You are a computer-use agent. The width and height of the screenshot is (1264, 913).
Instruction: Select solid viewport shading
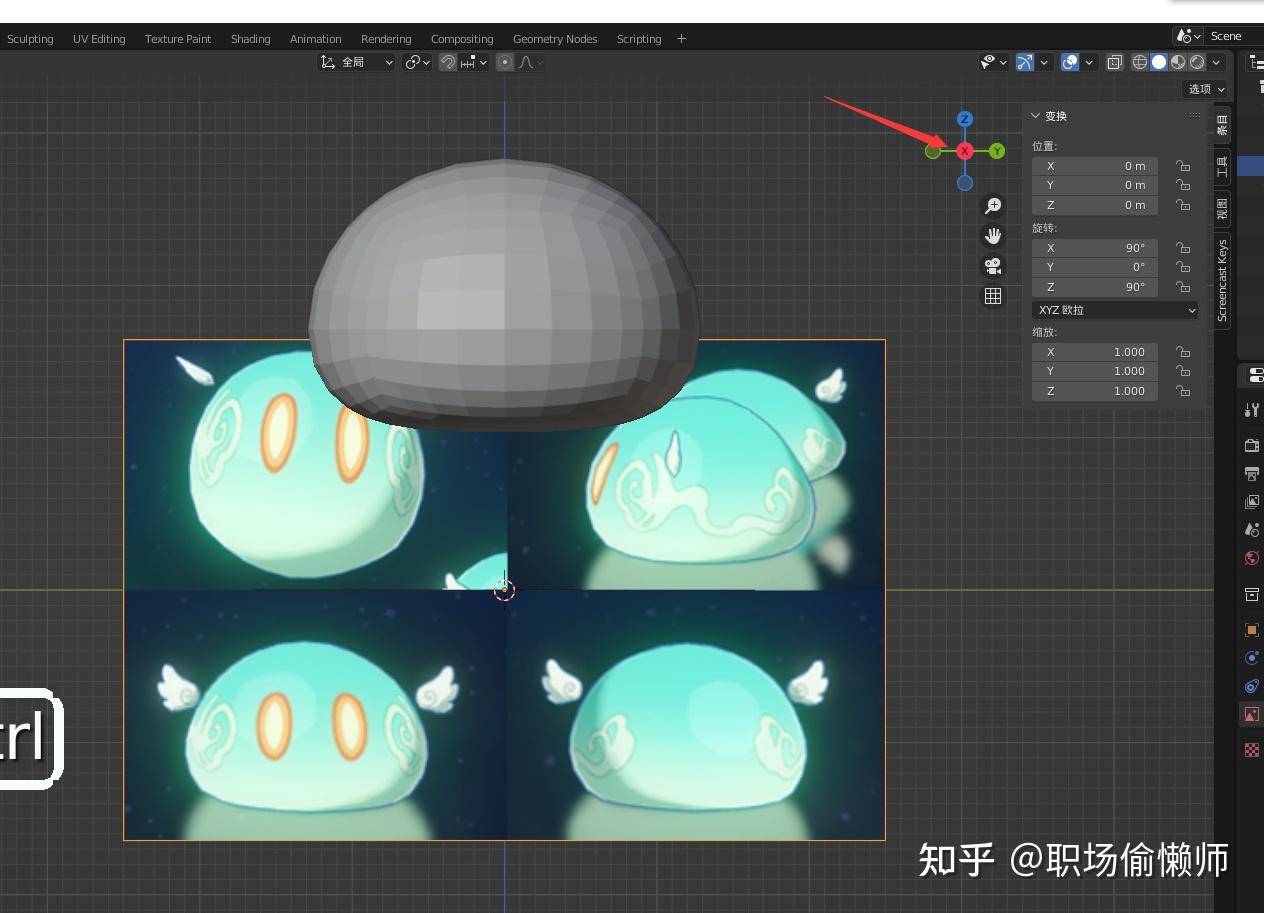(1159, 62)
